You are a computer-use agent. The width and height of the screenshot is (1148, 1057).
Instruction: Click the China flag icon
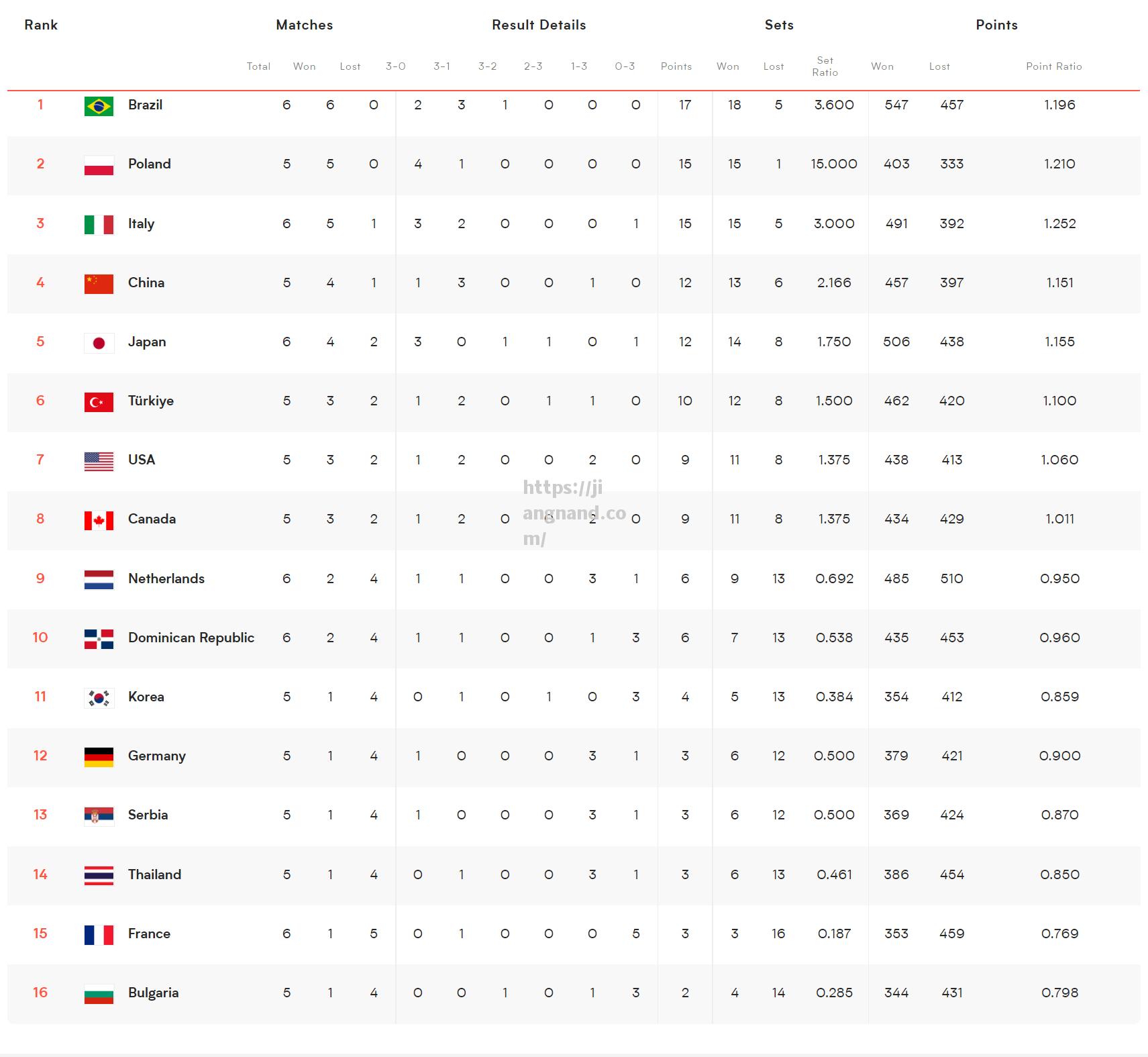click(x=99, y=284)
